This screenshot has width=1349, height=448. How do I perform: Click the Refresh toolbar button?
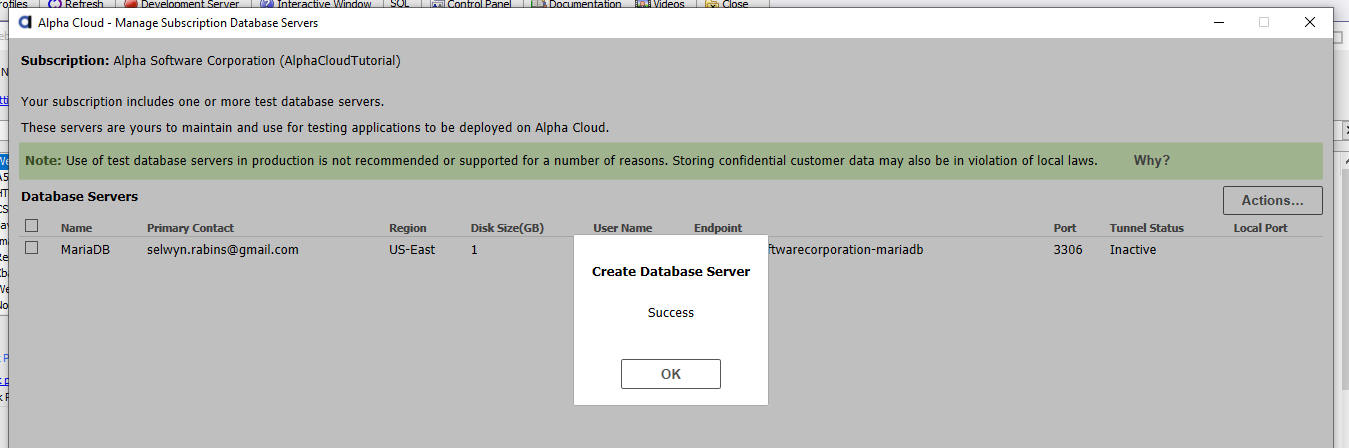(75, 4)
